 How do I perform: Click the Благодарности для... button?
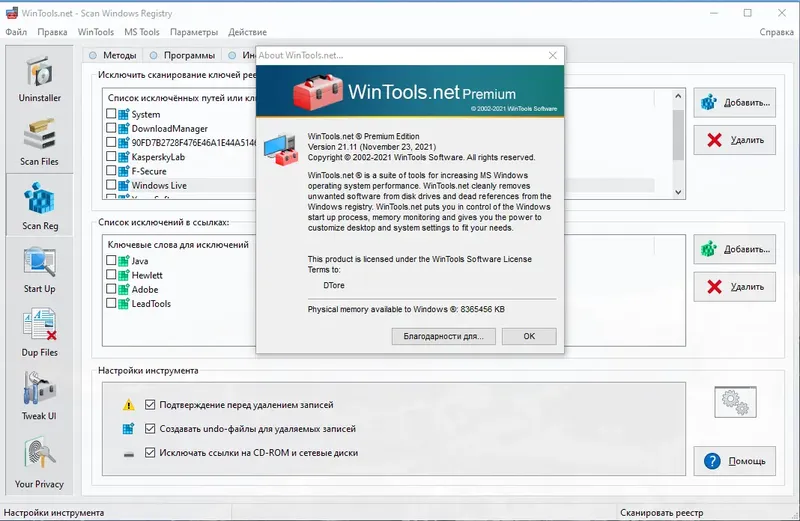point(443,336)
